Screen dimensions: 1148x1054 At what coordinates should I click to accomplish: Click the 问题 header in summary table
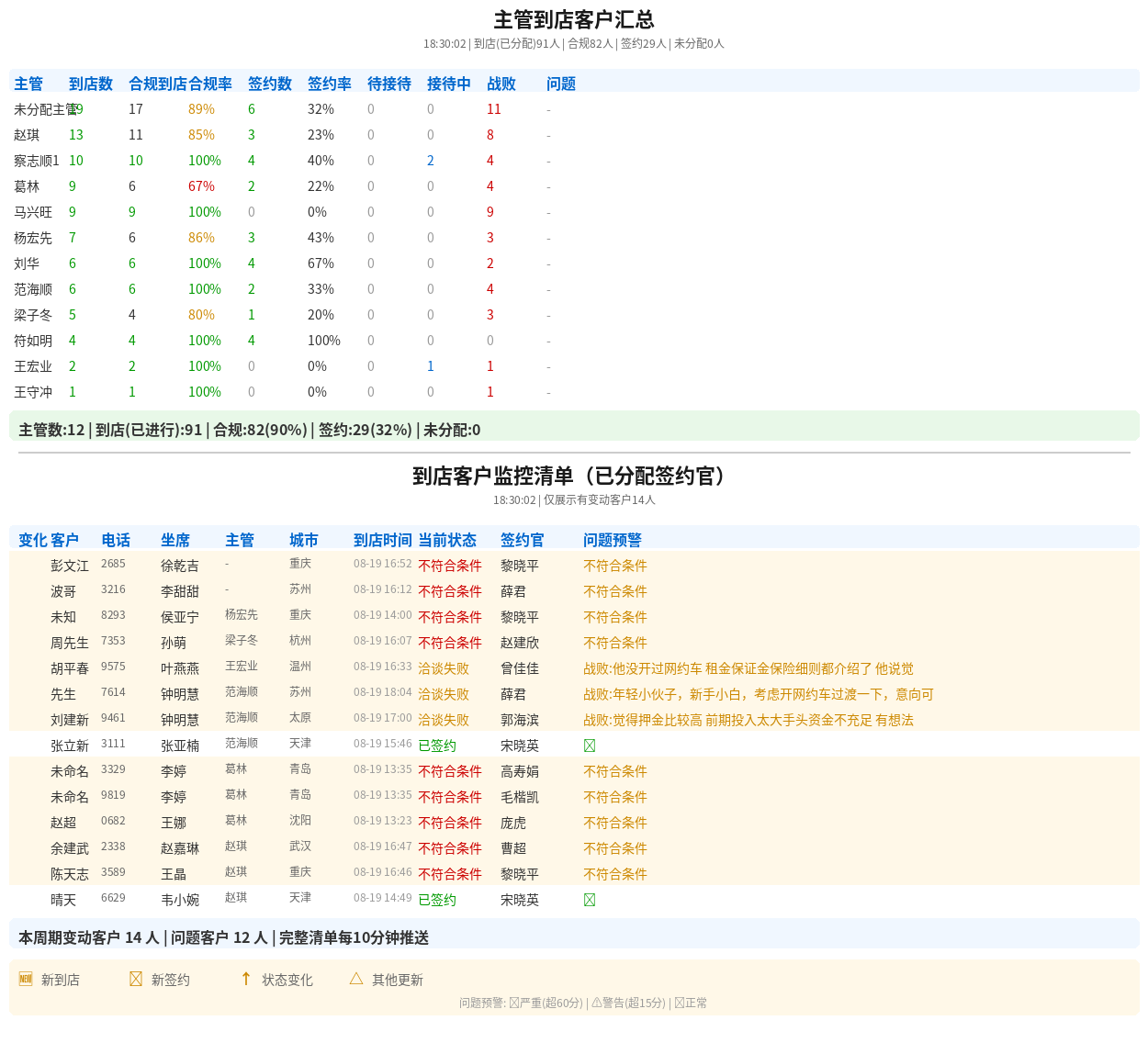561,84
